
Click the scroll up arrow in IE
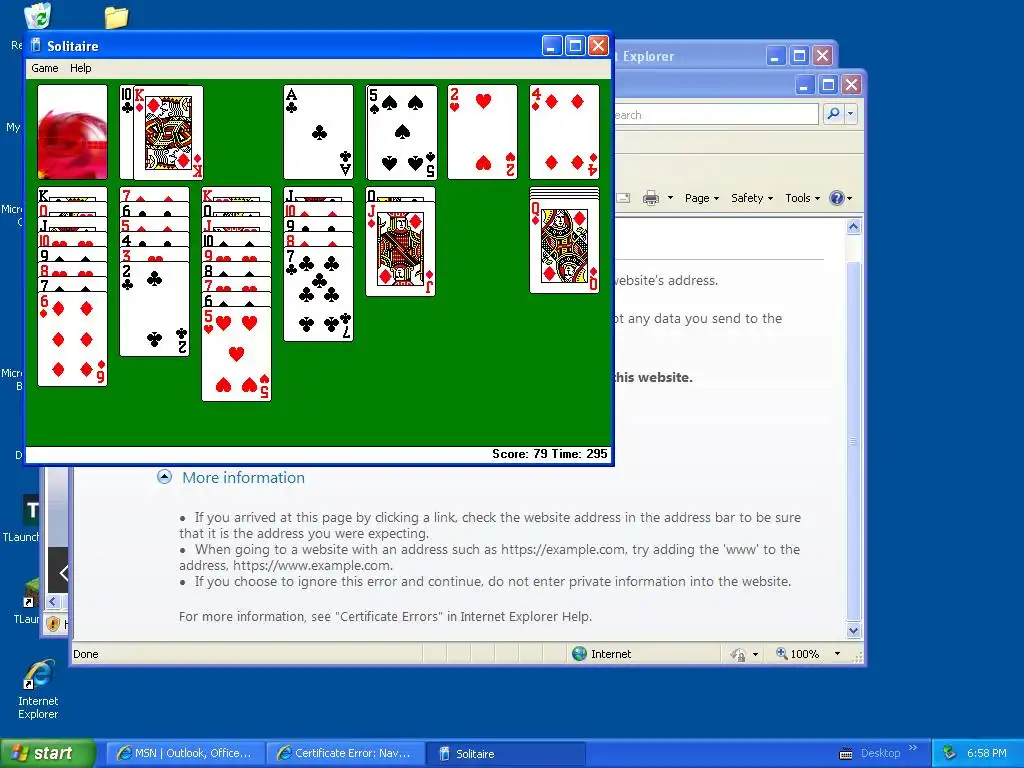click(854, 227)
